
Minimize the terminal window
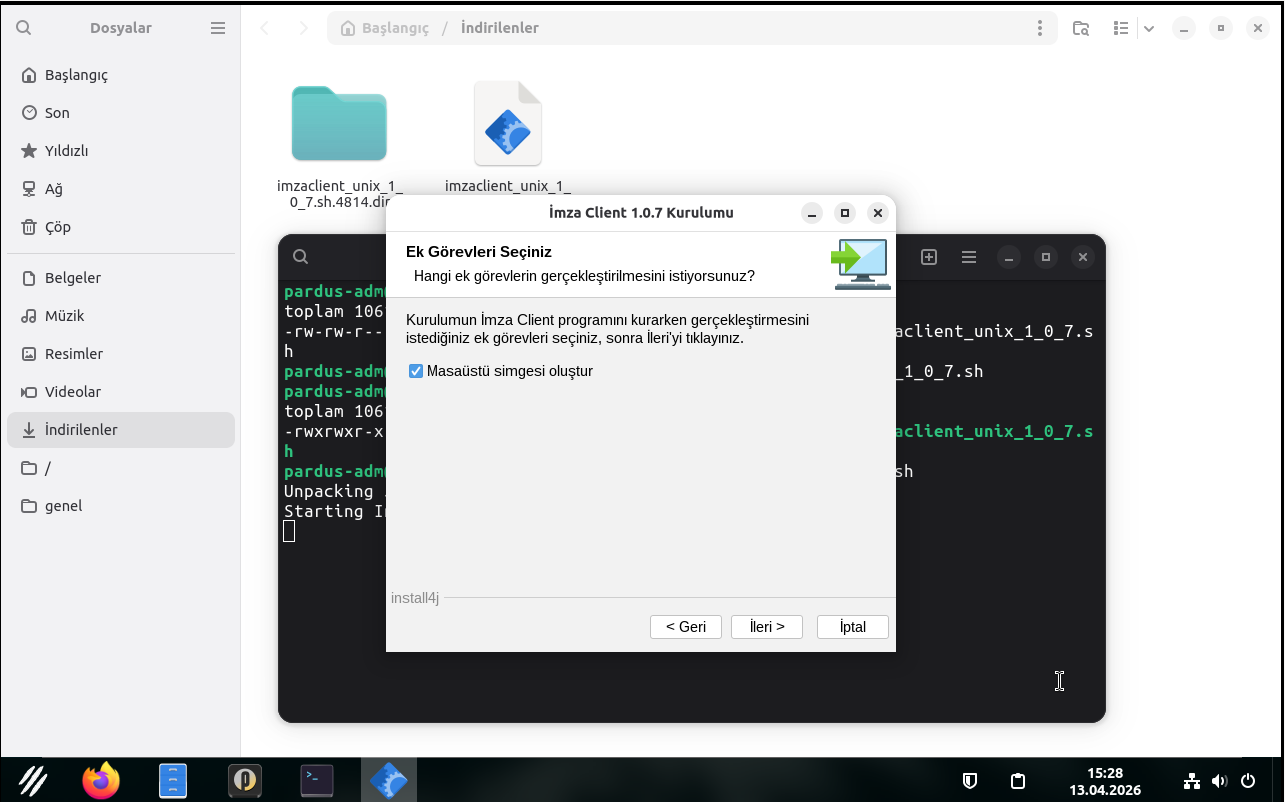point(1010,257)
